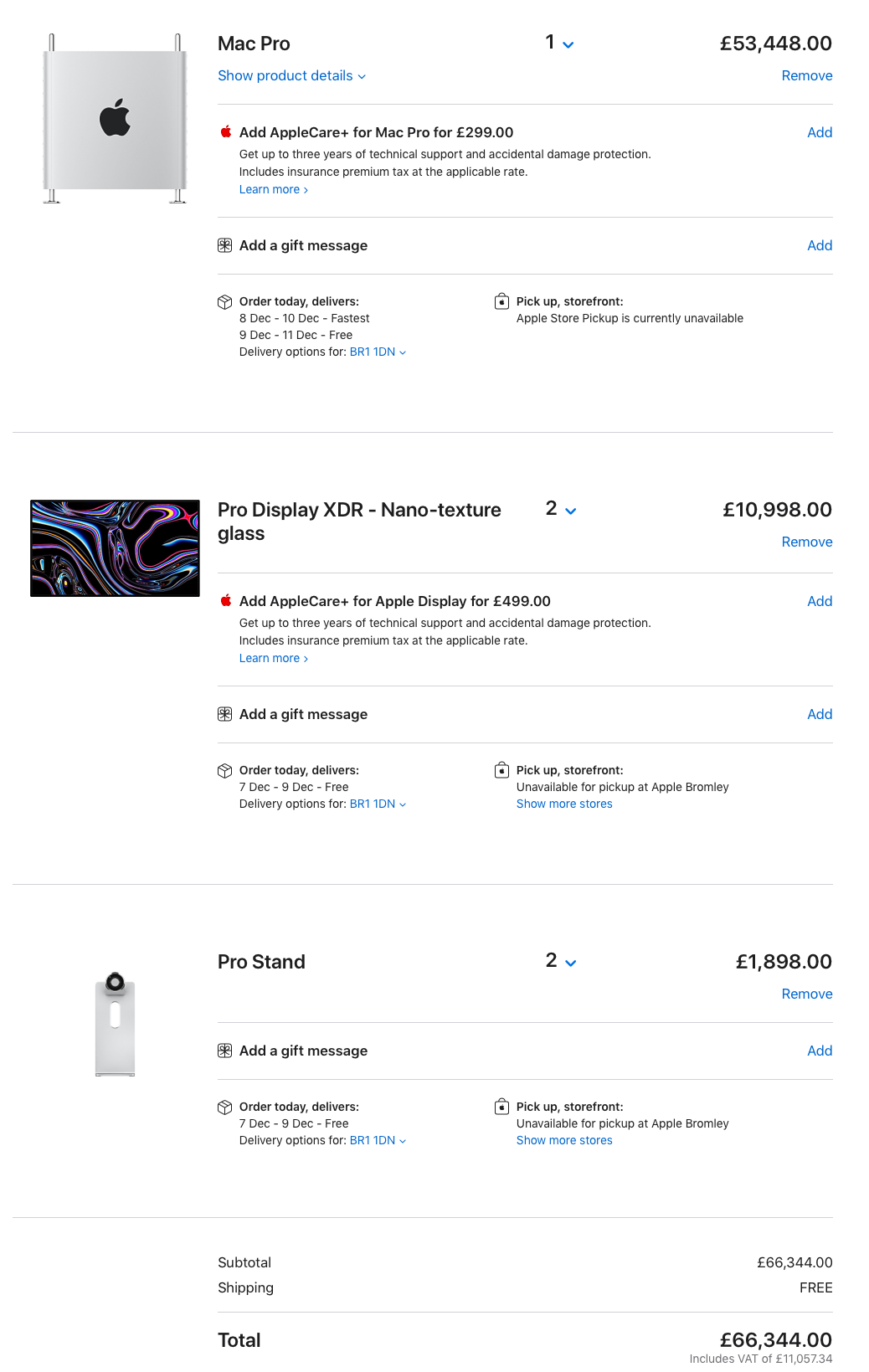Click the gift icon under Mac Pro
Screen dimensions: 869x1372
pos(224,245)
